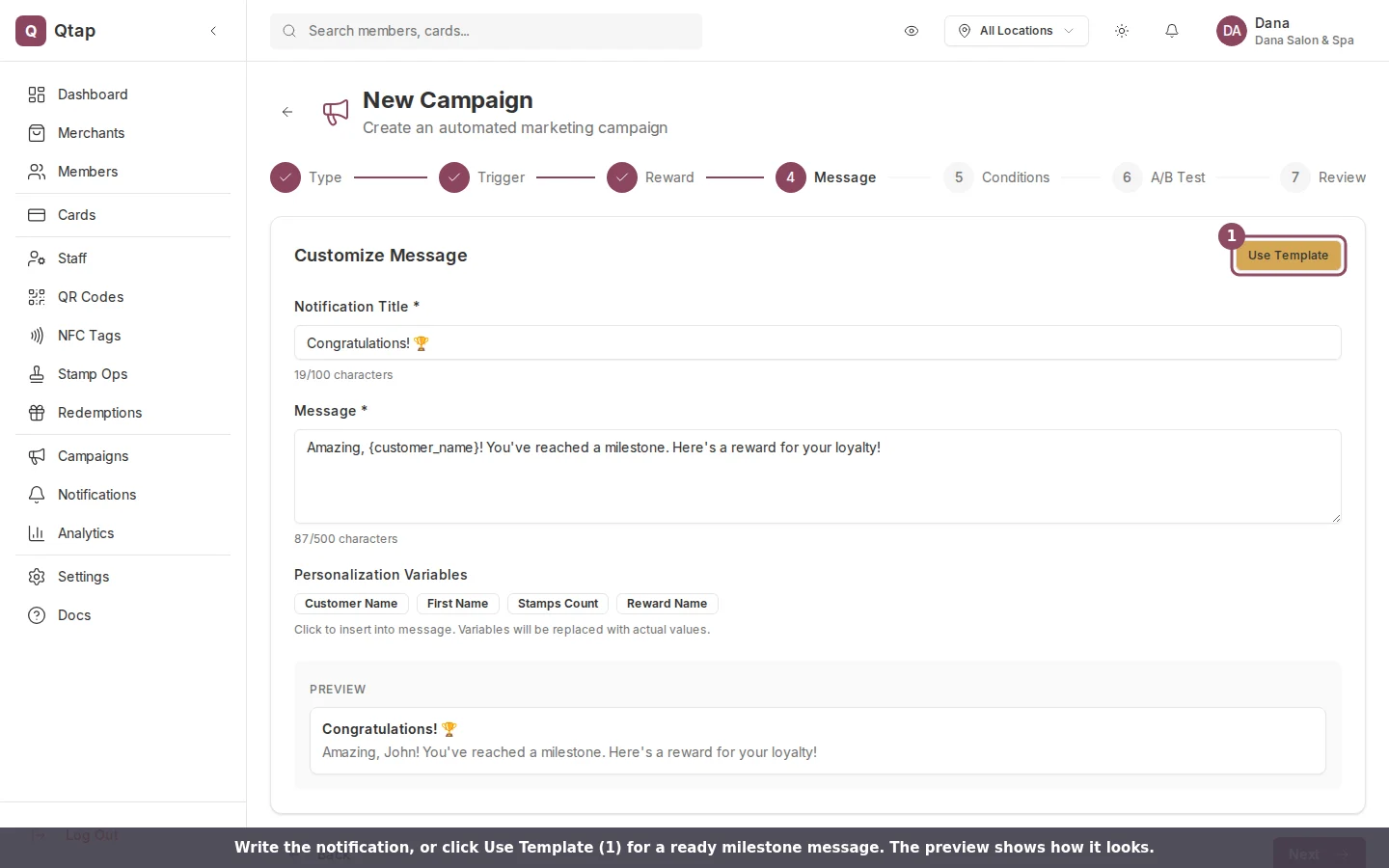This screenshot has width=1389, height=868.
Task: Open the All Locations dropdown
Action: coord(1017,31)
